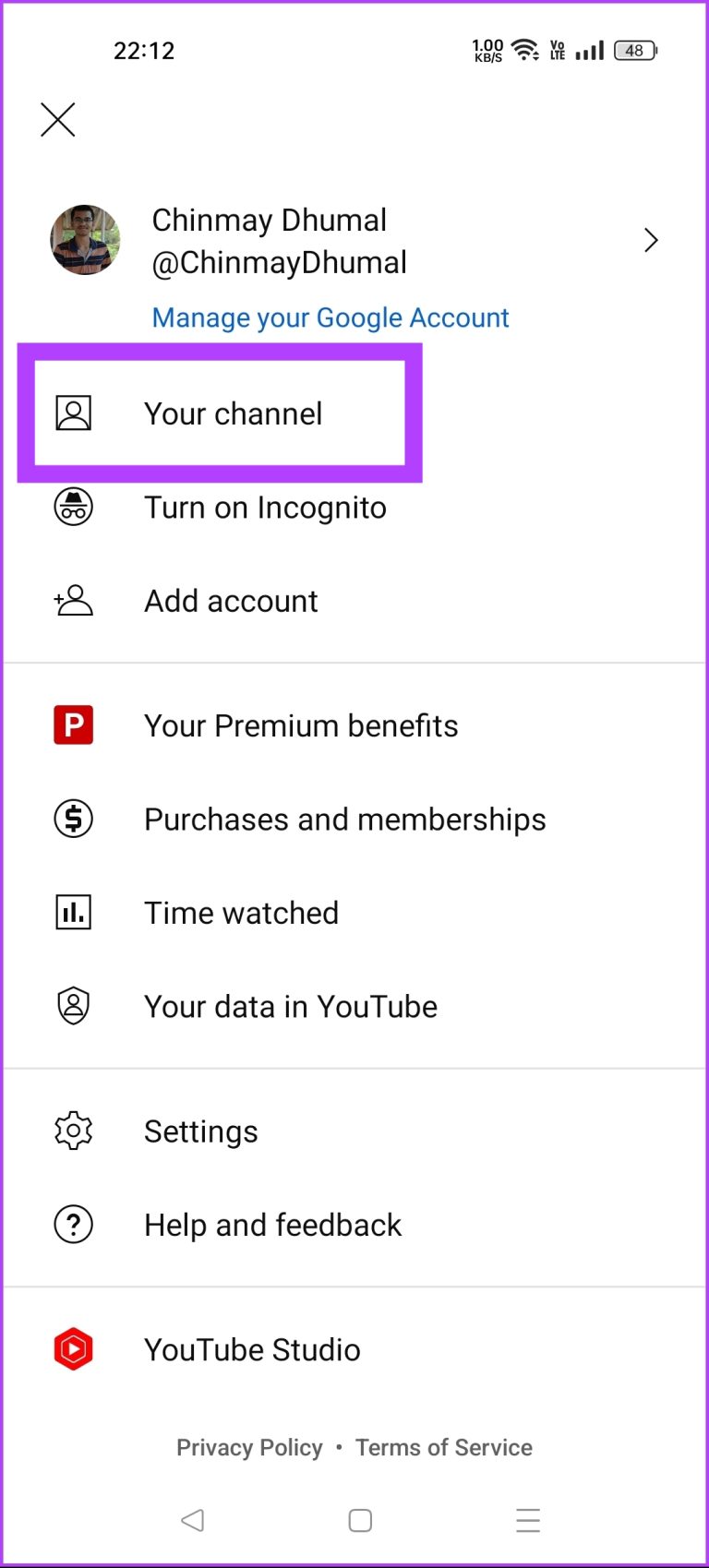Turn on Incognito mode
Screen dimensions: 709x1568
pos(265,507)
